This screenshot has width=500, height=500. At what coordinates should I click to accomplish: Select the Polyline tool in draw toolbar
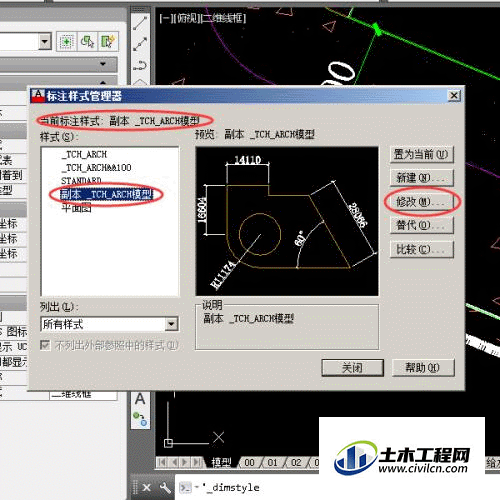pos(140,65)
